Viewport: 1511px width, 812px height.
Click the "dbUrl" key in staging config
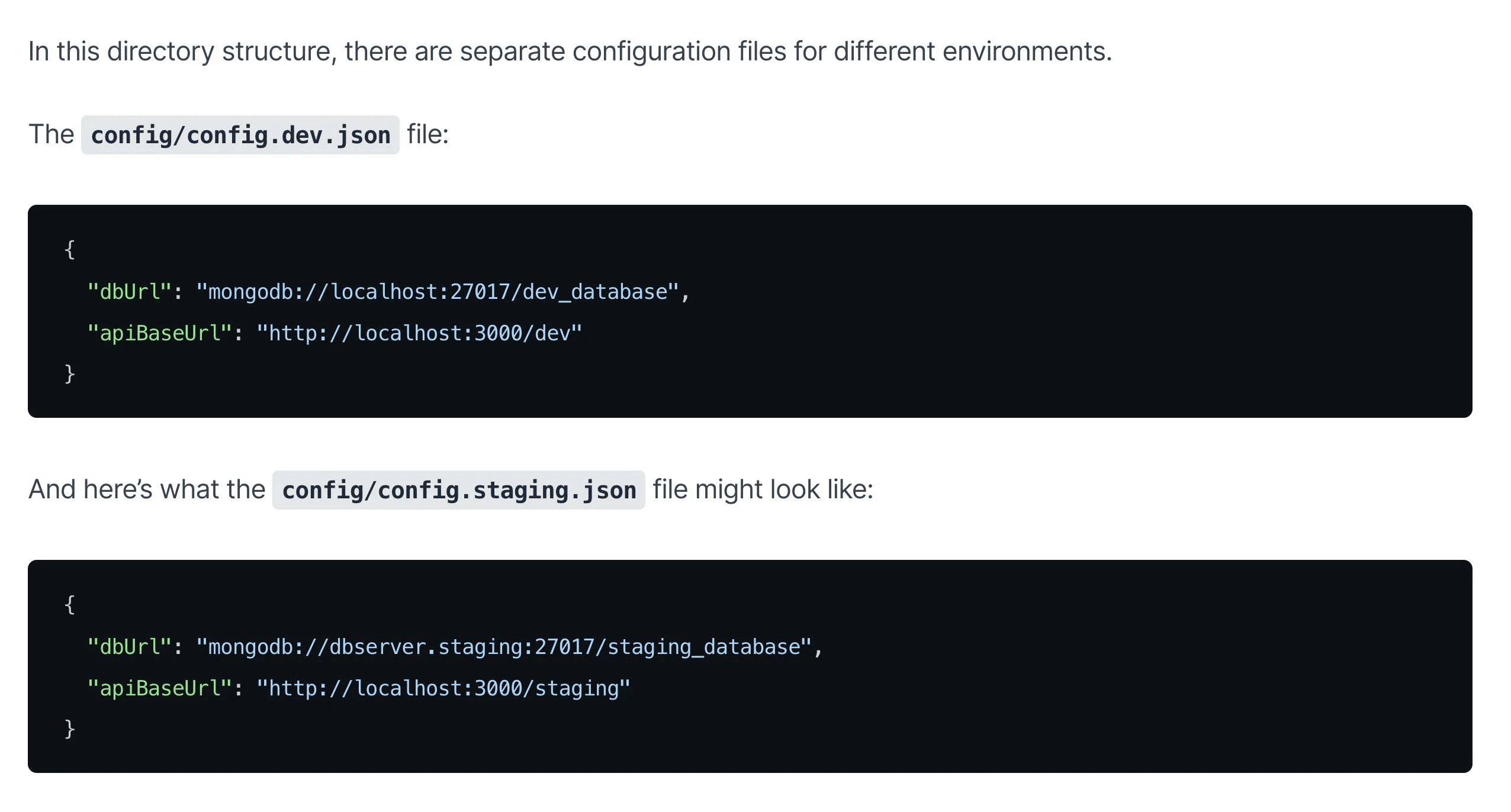130,647
